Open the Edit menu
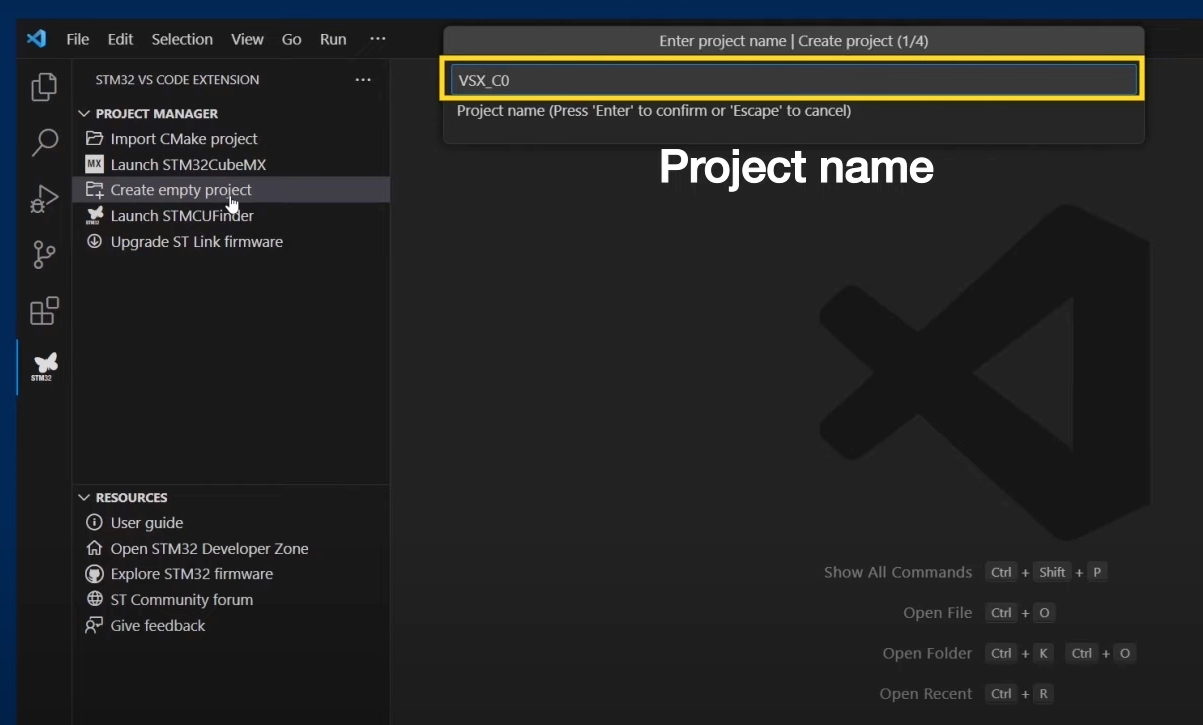 click(120, 39)
